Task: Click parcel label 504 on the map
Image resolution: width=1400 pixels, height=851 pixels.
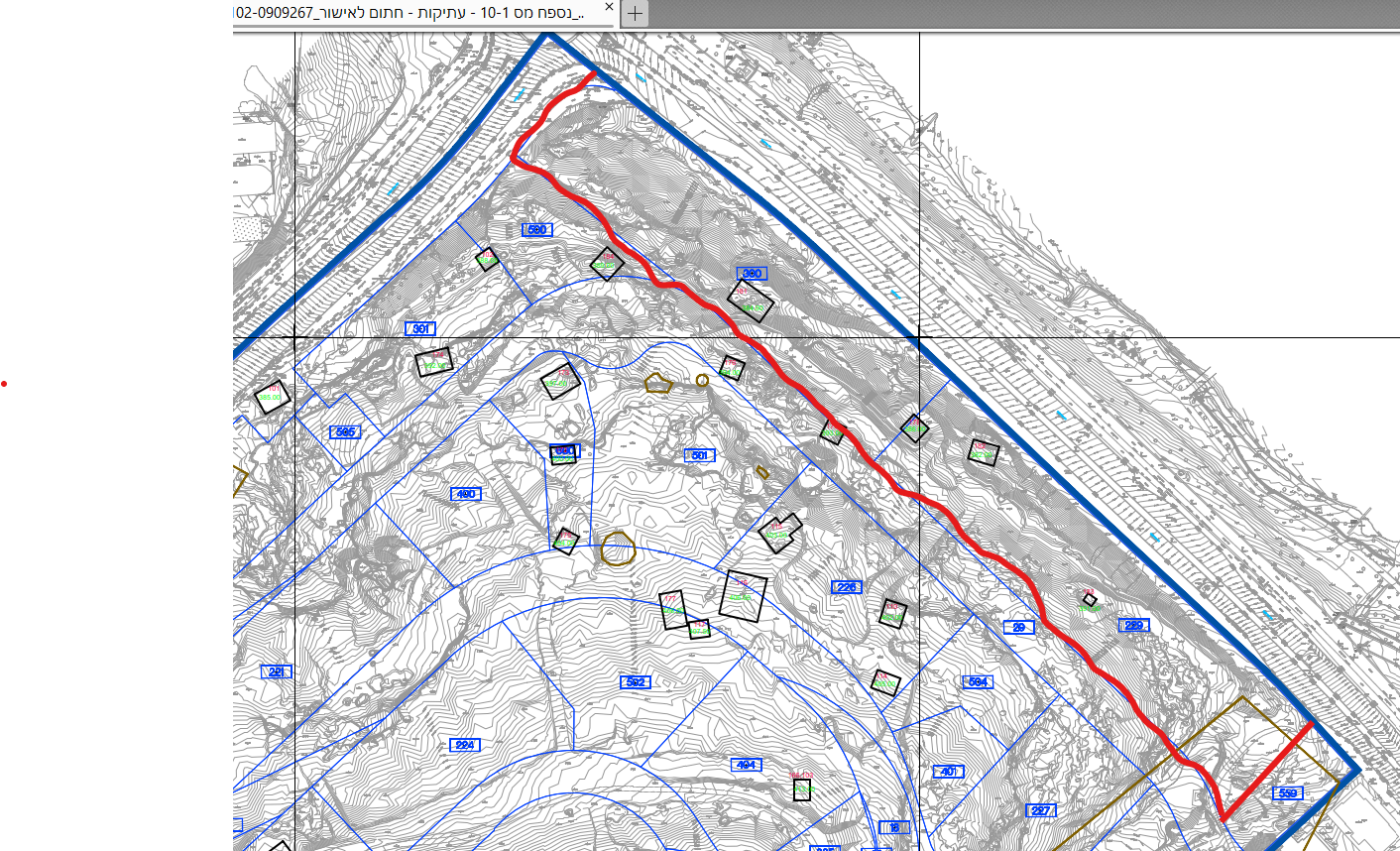Action: pyautogui.click(x=978, y=682)
